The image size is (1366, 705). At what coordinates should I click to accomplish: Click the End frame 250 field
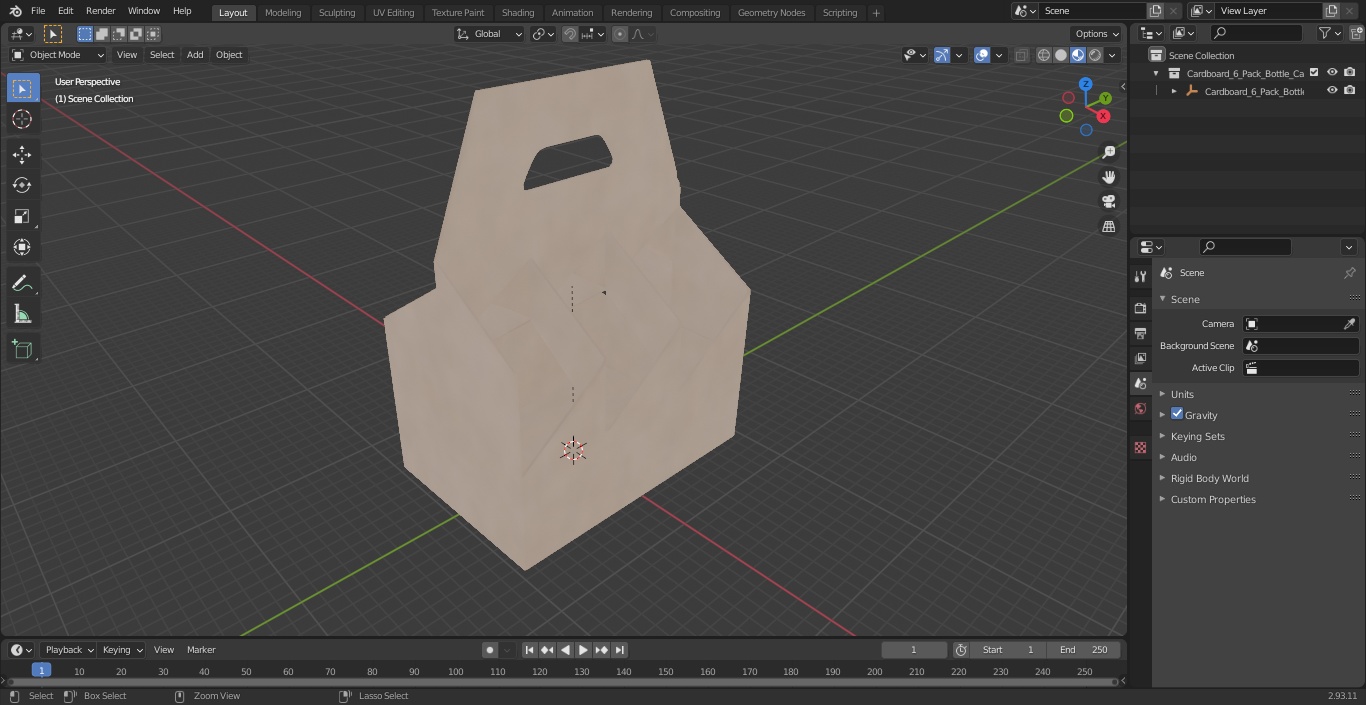(1083, 650)
